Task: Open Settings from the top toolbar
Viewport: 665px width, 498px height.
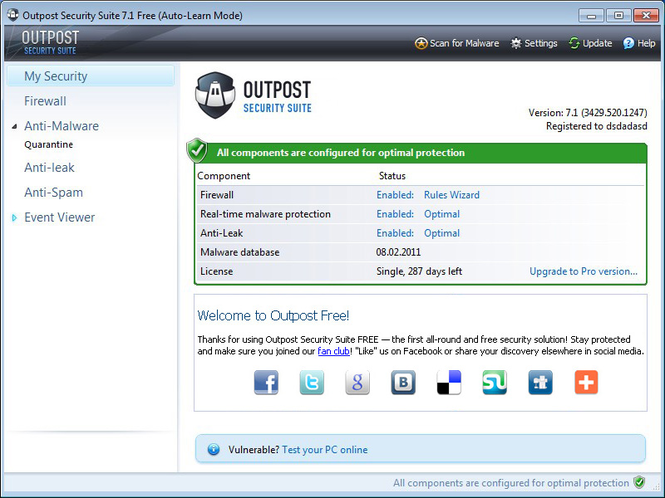Action: 534,43
